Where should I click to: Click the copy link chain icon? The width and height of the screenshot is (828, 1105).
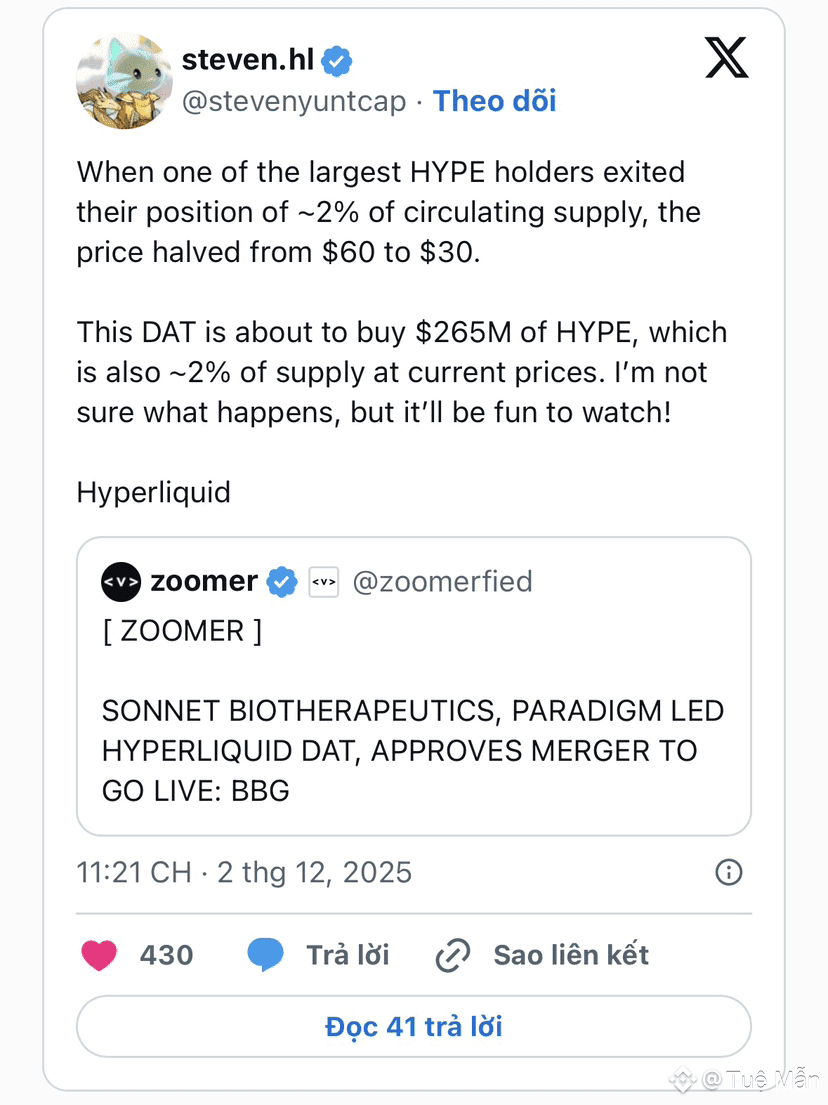(453, 955)
